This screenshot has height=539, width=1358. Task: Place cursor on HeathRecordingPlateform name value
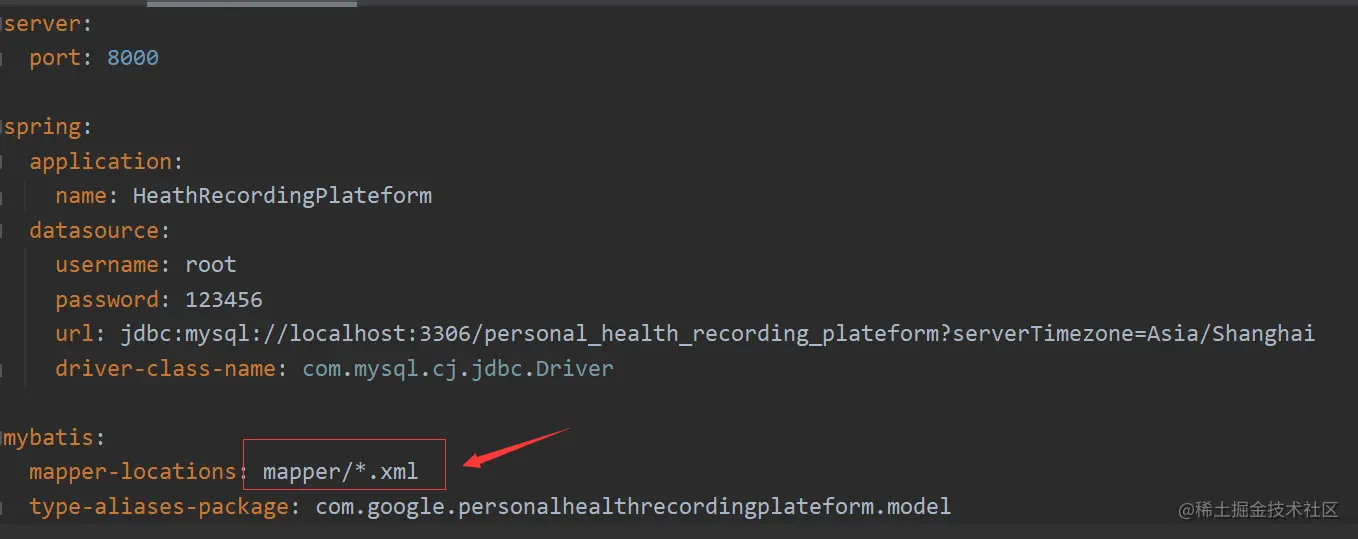pyautogui.click(x=282, y=196)
